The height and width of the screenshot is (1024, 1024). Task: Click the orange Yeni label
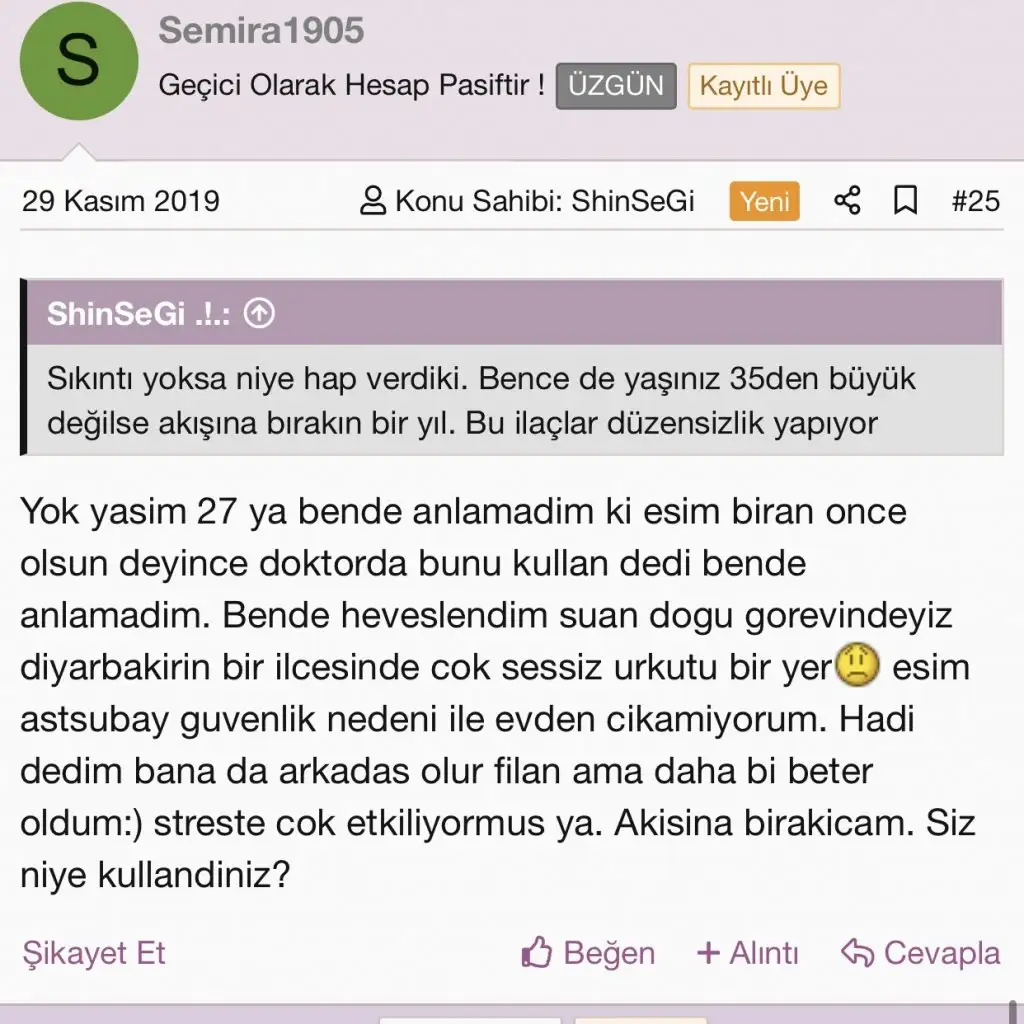[765, 201]
